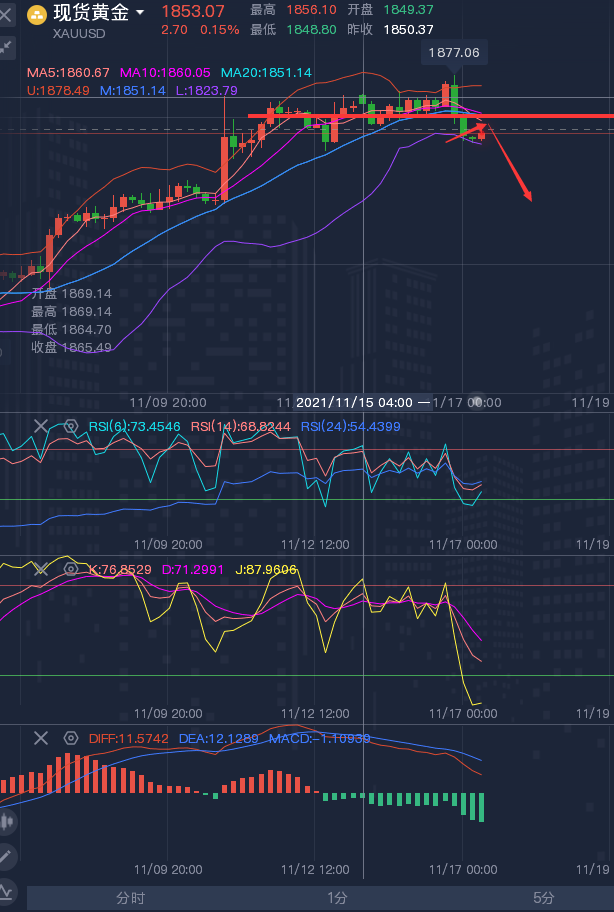The width and height of the screenshot is (614, 912).
Task: Open RSI panel settings hexagon icon
Action: click(x=70, y=426)
